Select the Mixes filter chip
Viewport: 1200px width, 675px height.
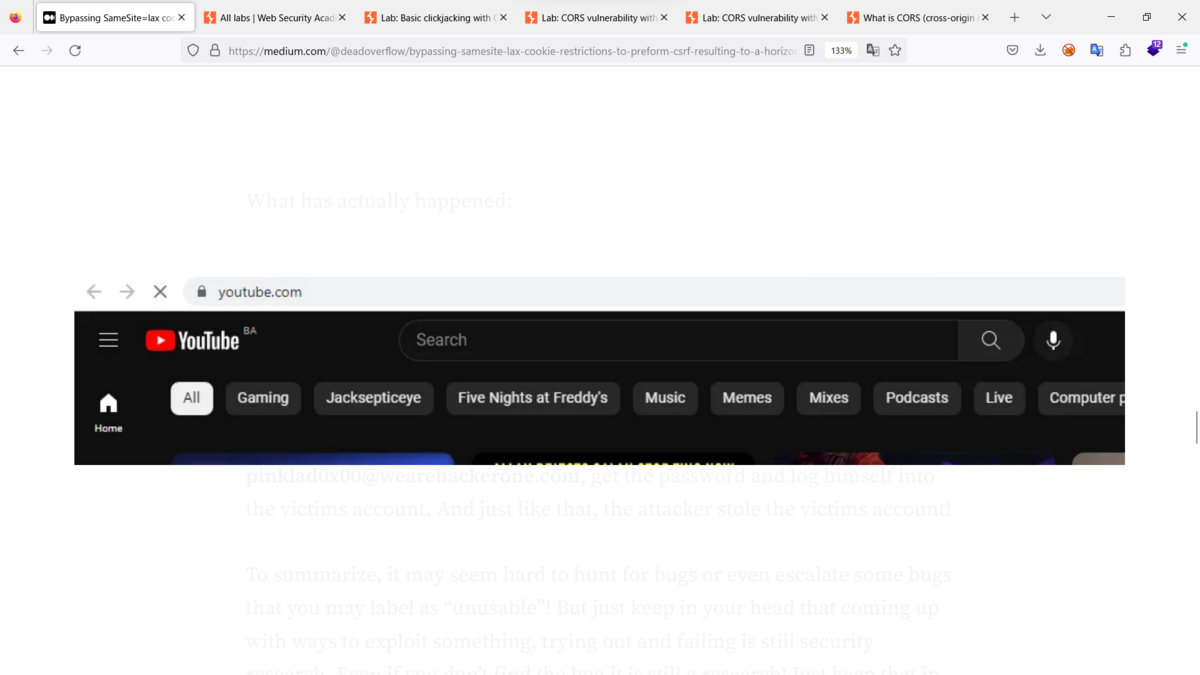tap(829, 398)
